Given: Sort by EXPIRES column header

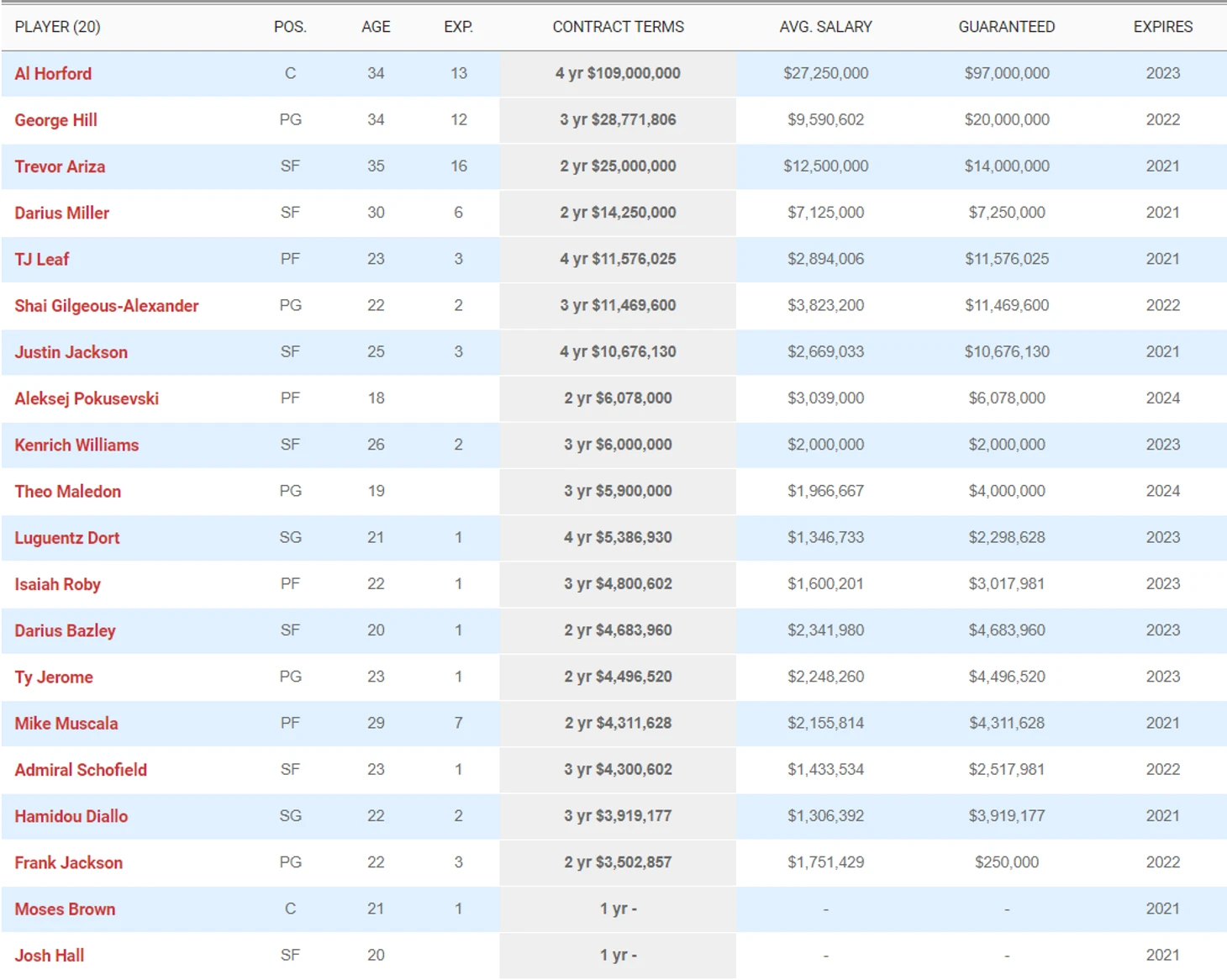Looking at the screenshot, I should click(1162, 27).
